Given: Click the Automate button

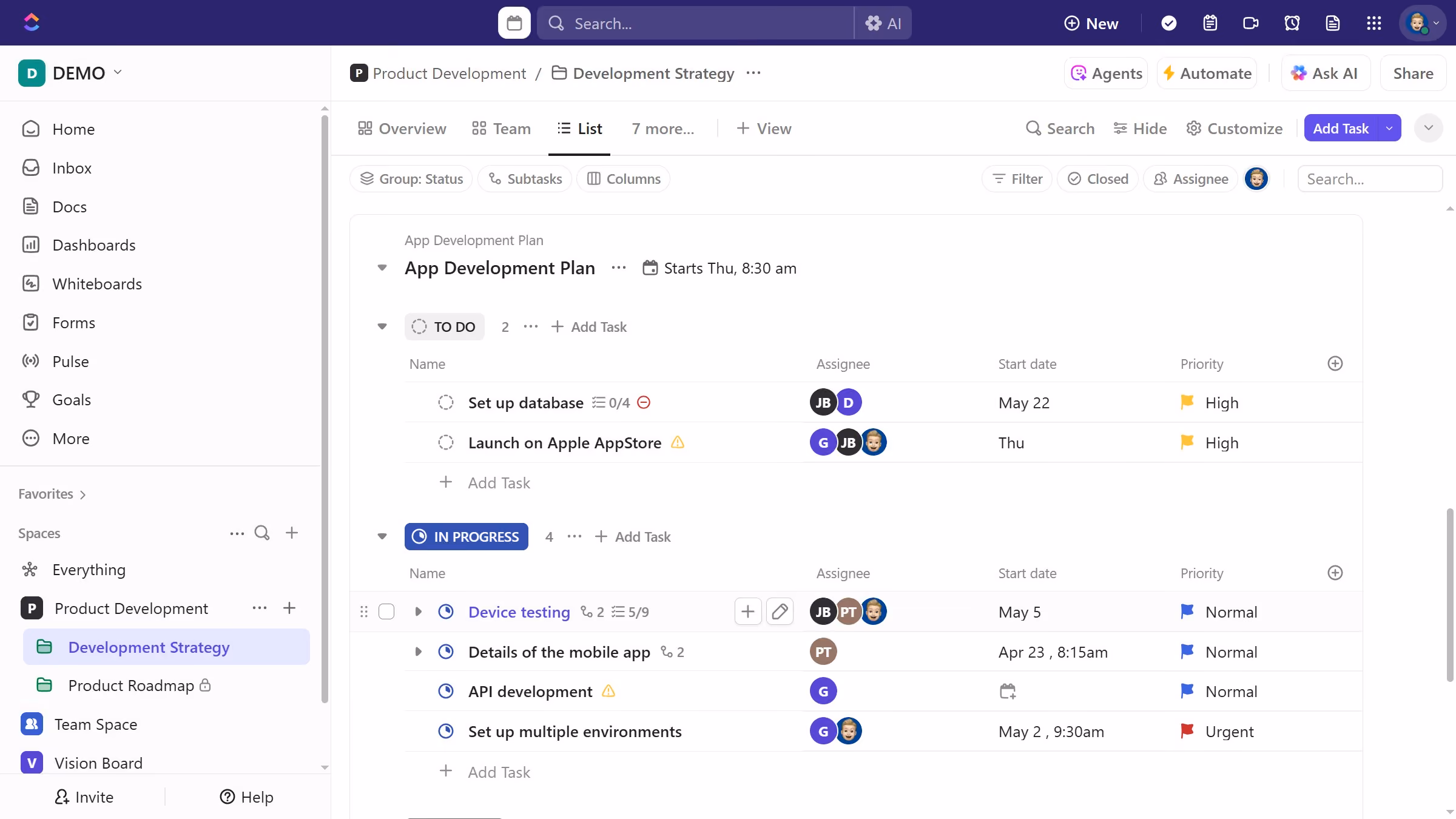Looking at the screenshot, I should [1207, 73].
